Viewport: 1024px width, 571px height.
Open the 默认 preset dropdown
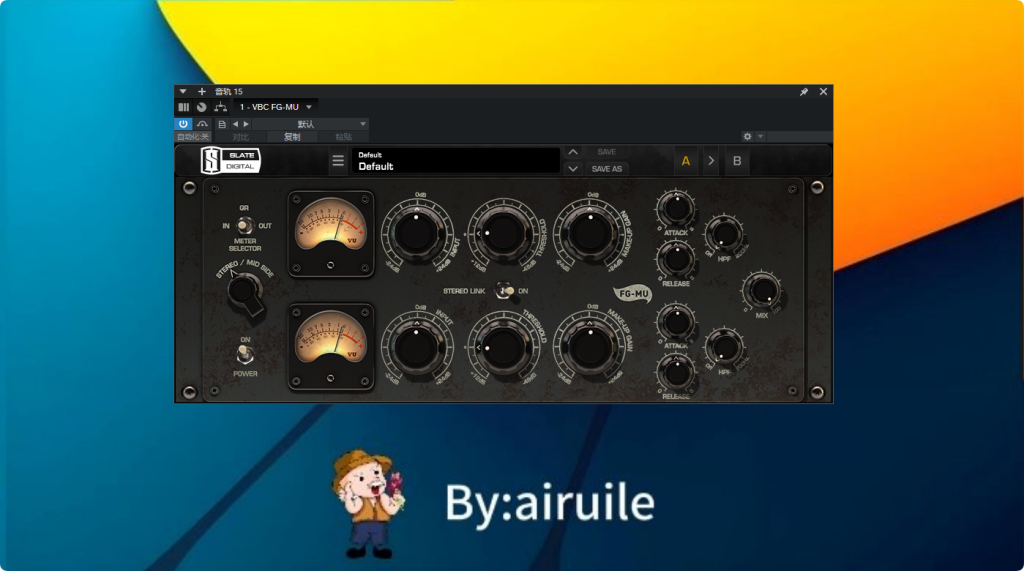(310, 124)
